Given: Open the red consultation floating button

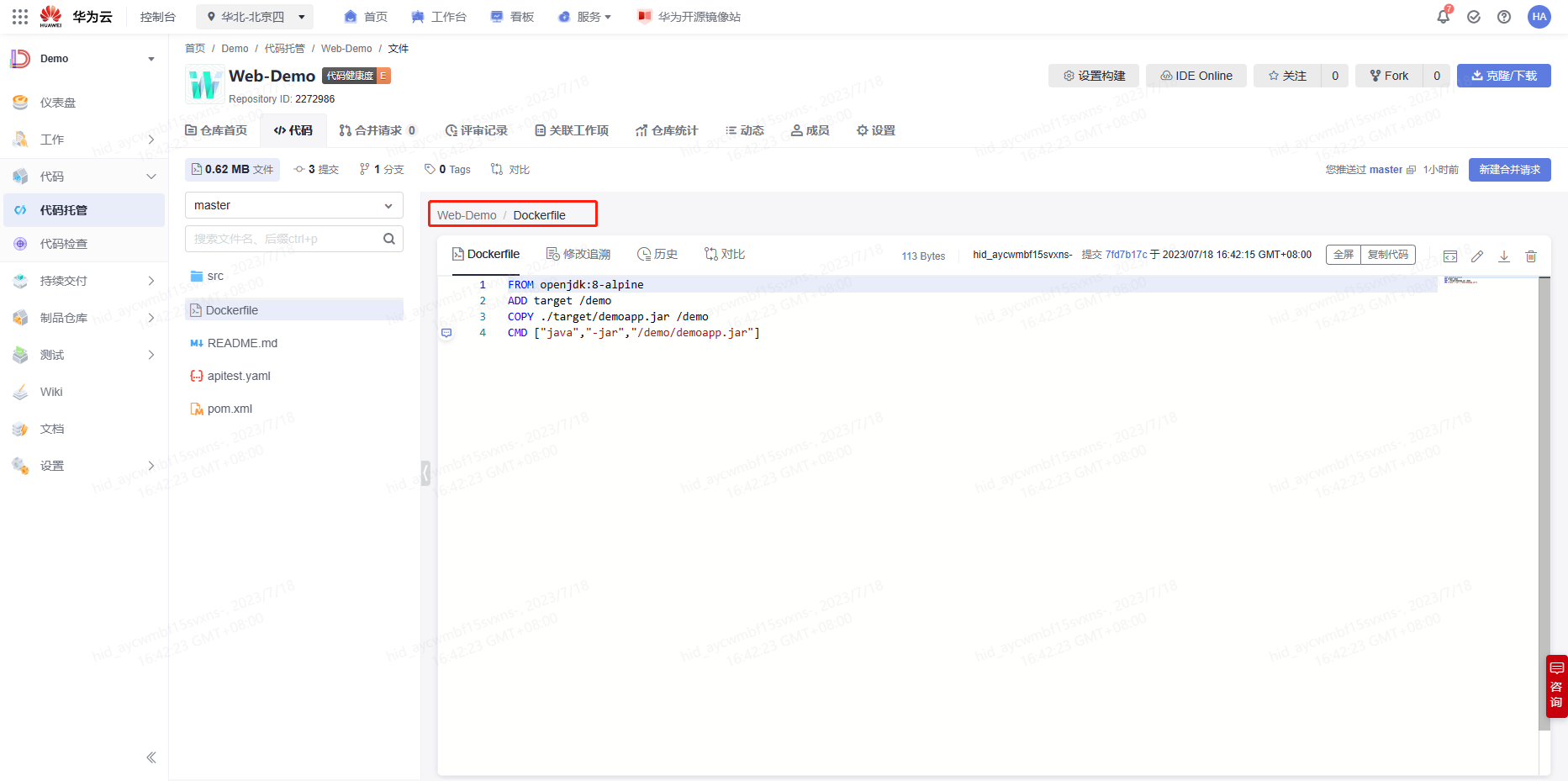Looking at the screenshot, I should [1556, 686].
